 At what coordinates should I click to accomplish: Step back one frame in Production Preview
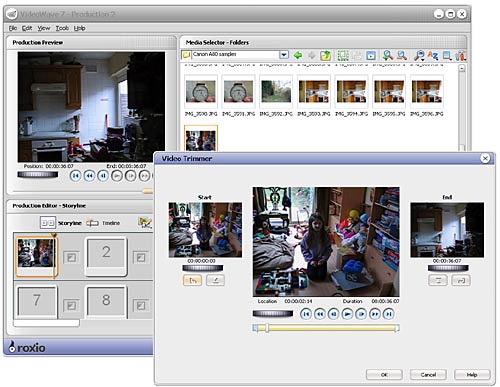click(103, 175)
